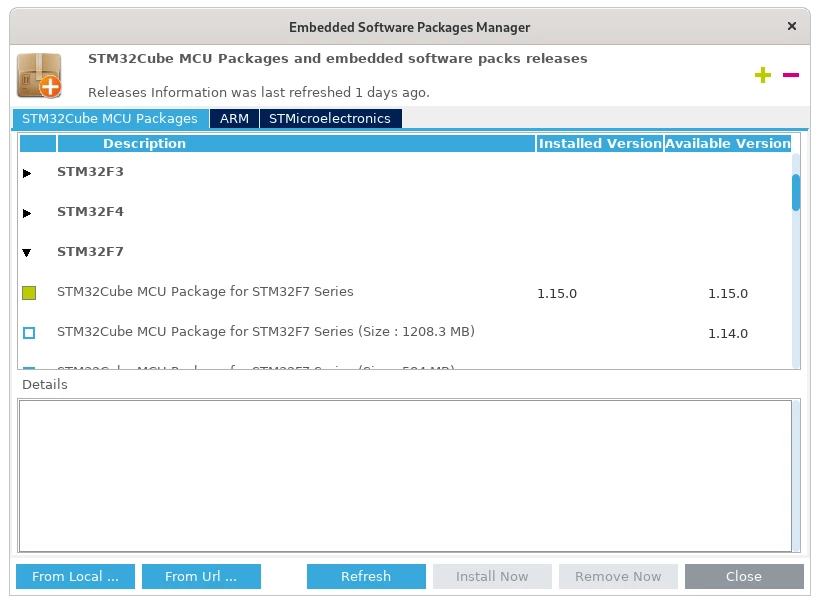Close the dialog with the Close button
Image resolution: width=820 pixels, height=605 pixels.
tap(744, 576)
